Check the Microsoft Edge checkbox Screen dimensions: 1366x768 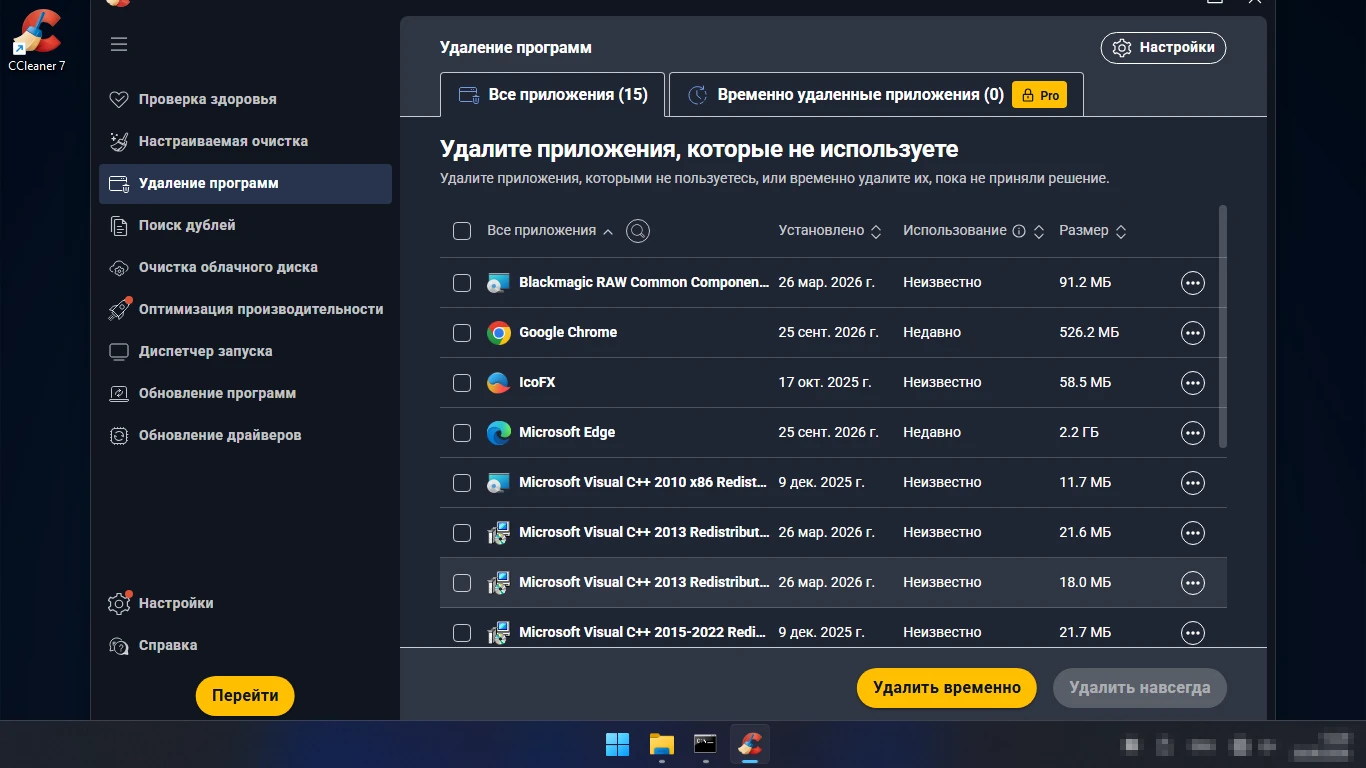point(462,433)
